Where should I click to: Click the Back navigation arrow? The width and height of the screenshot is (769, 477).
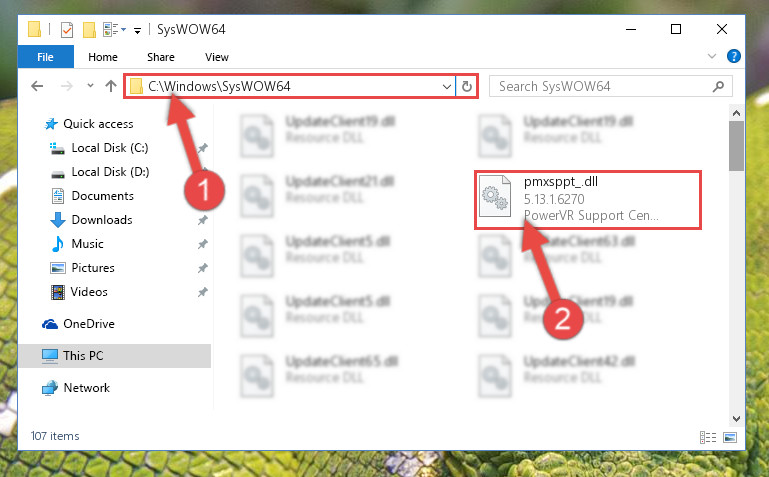pos(37,86)
